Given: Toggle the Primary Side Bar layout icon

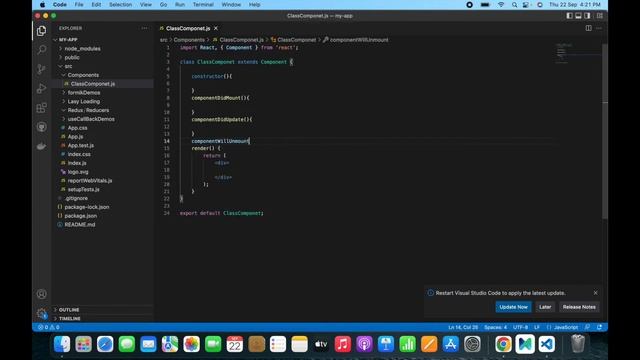Looking at the screenshot, I should click(x=569, y=16).
